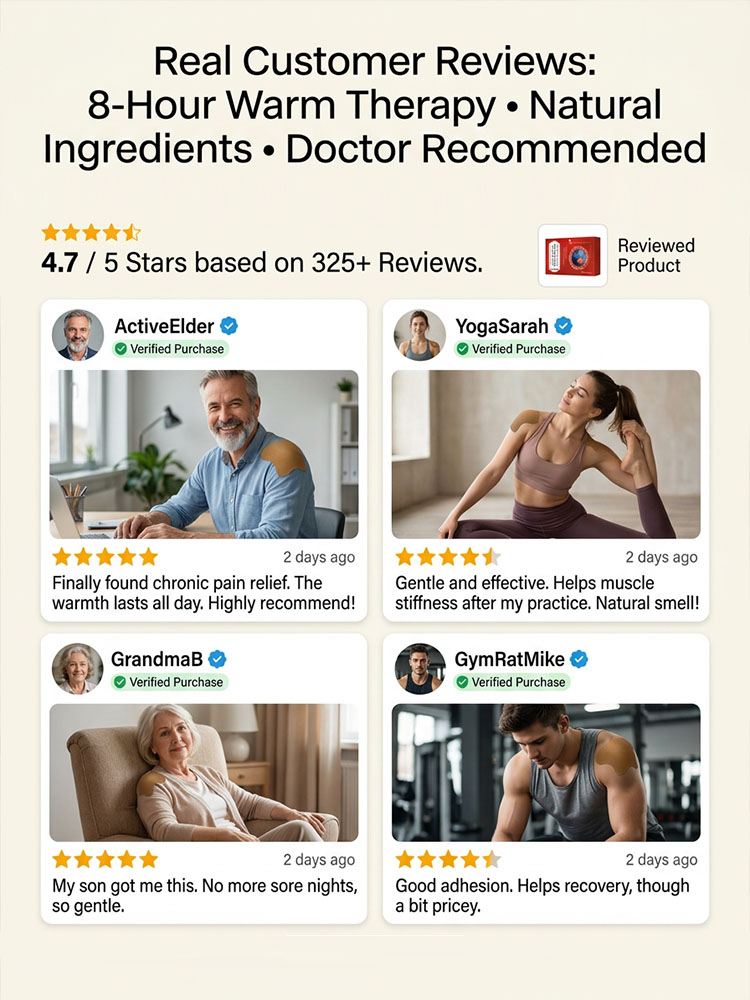Click the Reviewed Product label text

click(x=656, y=255)
